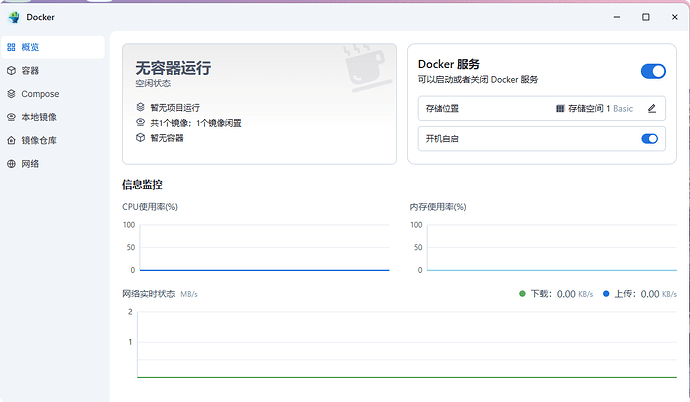
Task: Click the 本地镜像 disk icon in sidebar
Action: pos(11,117)
